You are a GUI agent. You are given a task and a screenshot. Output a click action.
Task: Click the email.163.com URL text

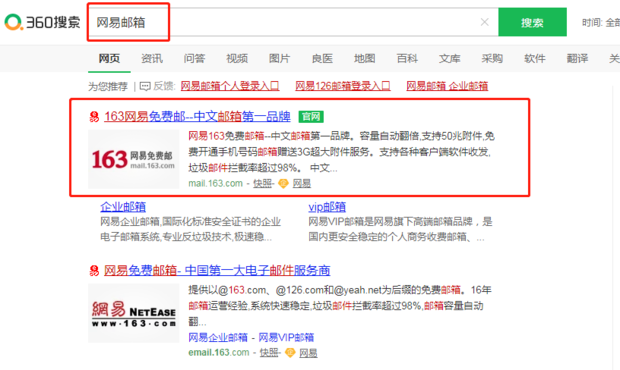pyautogui.click(x=219, y=353)
